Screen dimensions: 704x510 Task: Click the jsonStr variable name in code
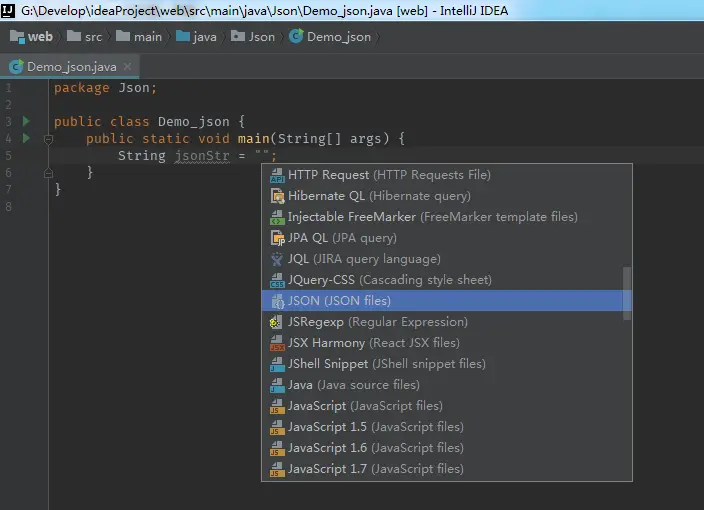[202, 156]
